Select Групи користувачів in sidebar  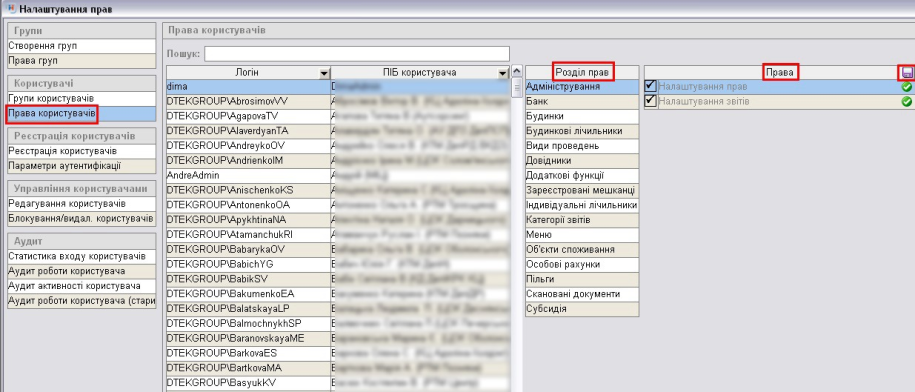82,99
